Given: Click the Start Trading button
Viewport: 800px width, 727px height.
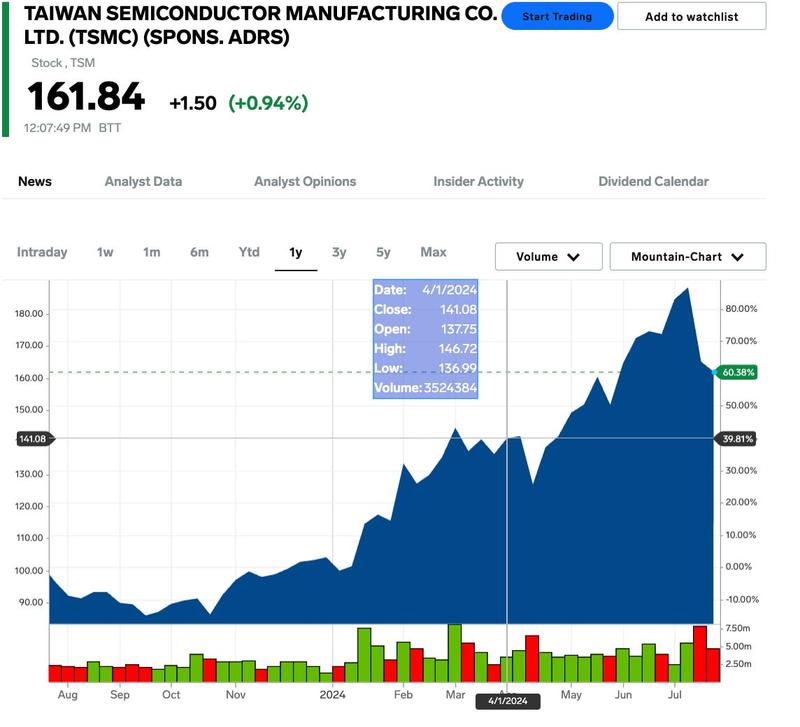Looking at the screenshot, I should point(557,16).
